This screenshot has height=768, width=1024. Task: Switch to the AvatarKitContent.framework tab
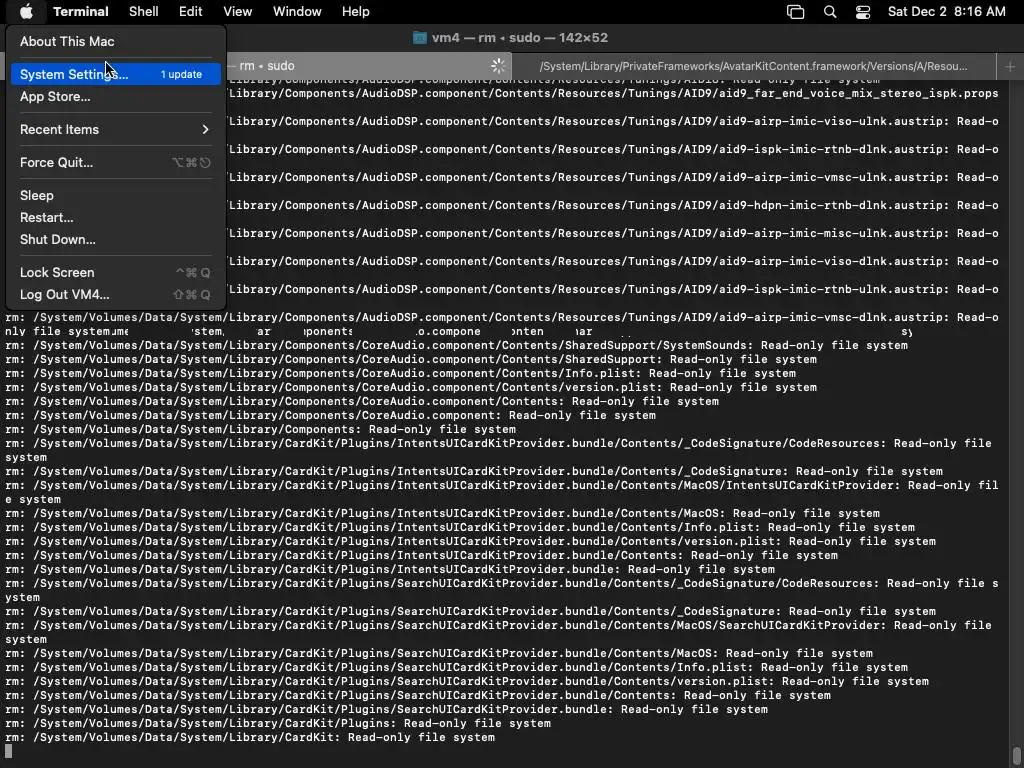pyautogui.click(x=754, y=66)
